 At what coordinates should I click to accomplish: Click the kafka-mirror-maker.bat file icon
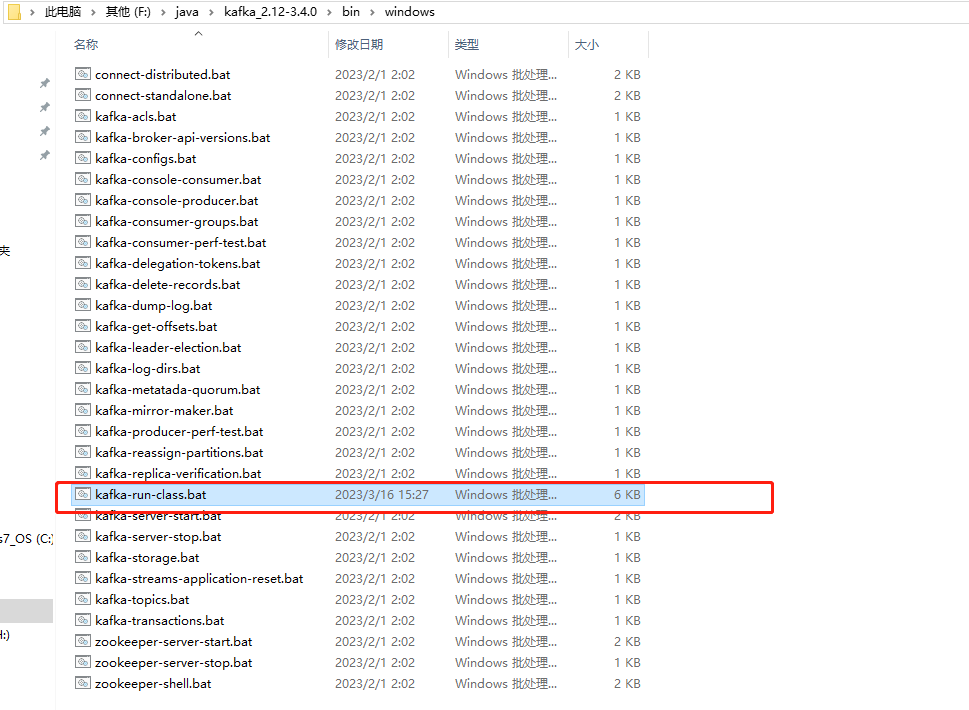click(x=83, y=410)
